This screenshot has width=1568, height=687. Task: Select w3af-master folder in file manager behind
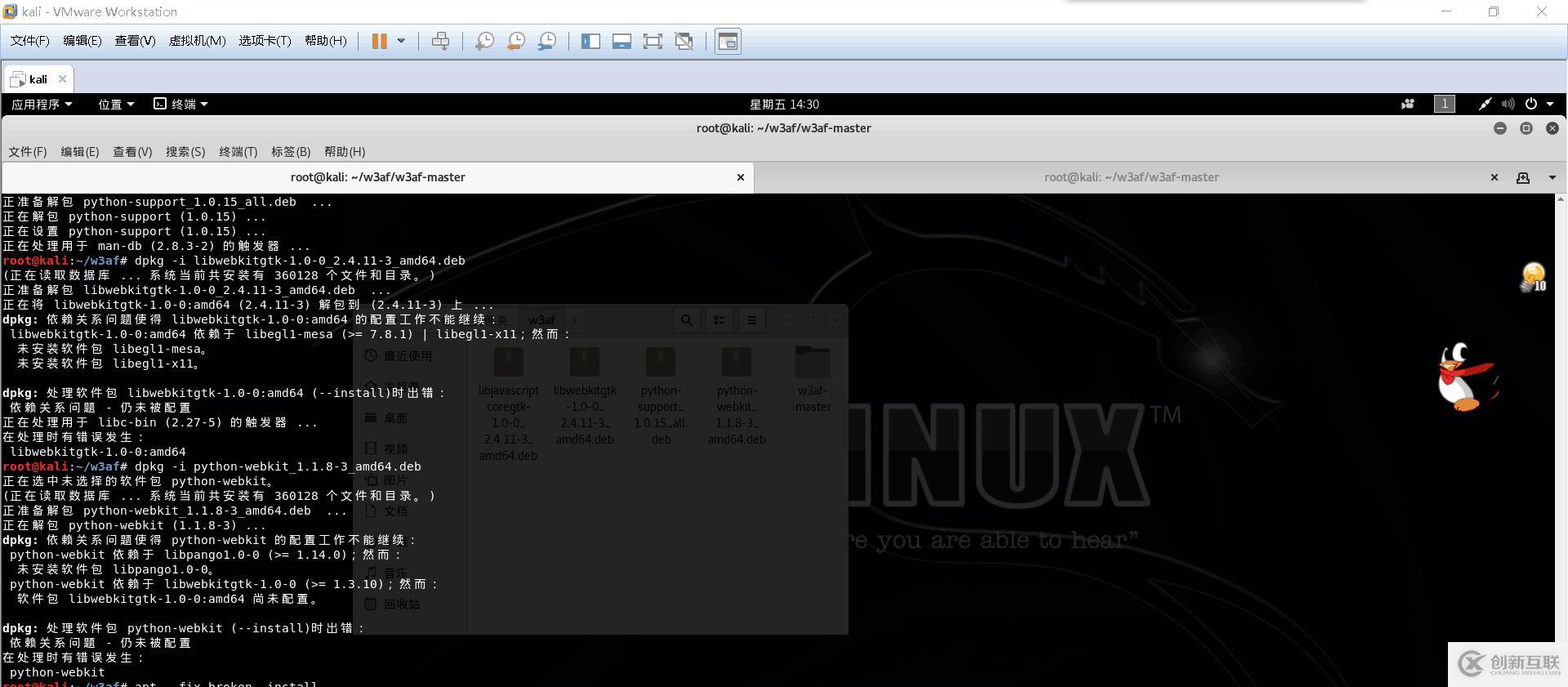pos(813,379)
